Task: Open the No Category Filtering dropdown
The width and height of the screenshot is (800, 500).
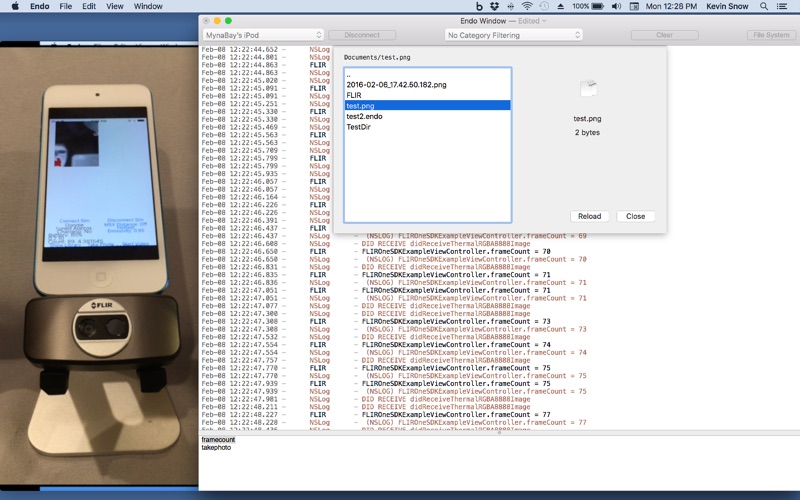Action: [513, 35]
